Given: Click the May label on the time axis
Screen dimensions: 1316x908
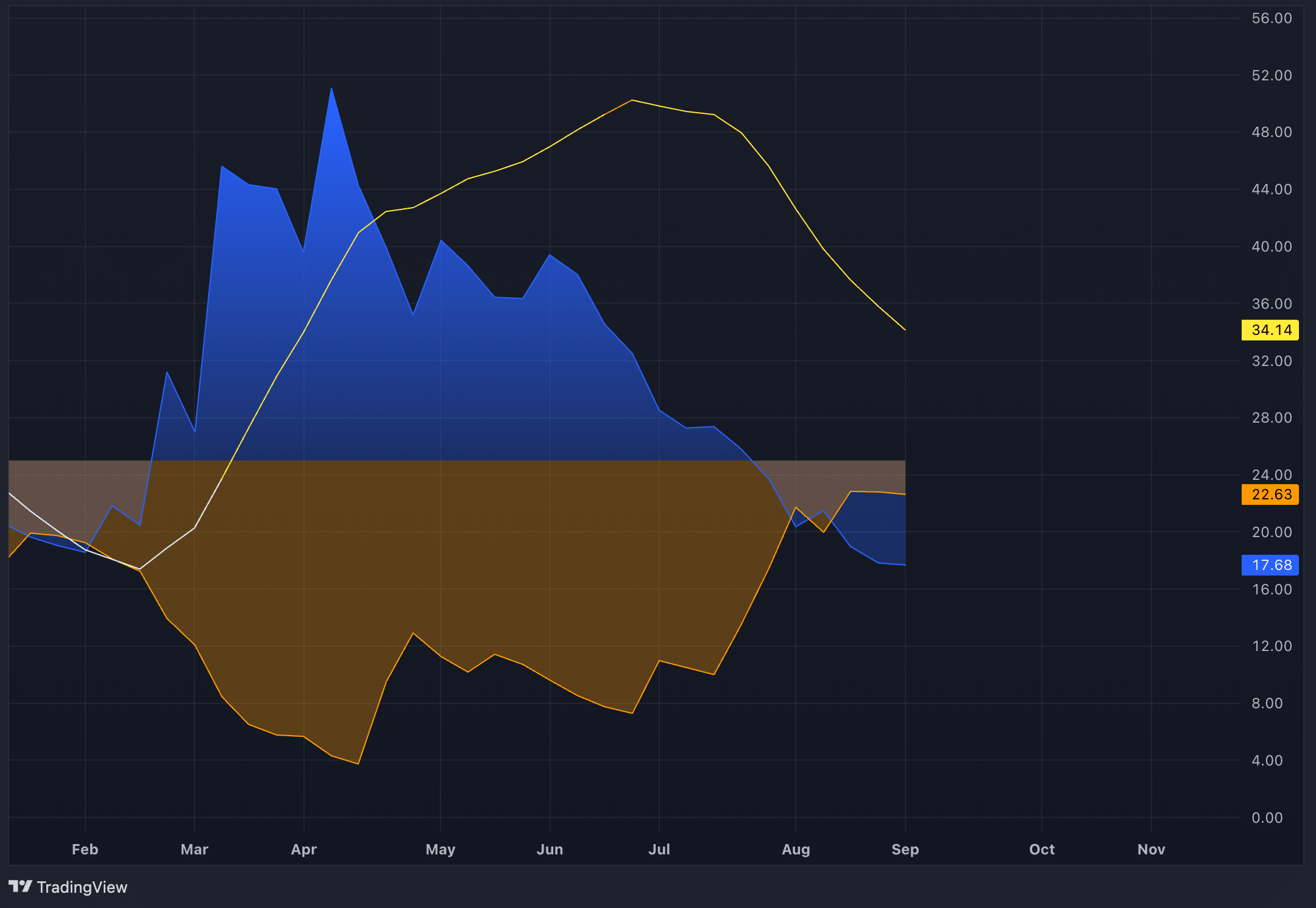Looking at the screenshot, I should click(440, 849).
